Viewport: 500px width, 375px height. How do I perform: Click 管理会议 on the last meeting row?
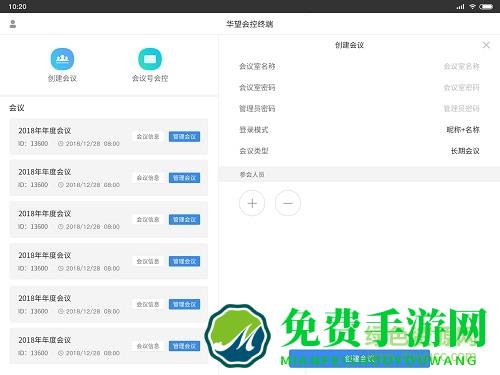[x=184, y=346]
